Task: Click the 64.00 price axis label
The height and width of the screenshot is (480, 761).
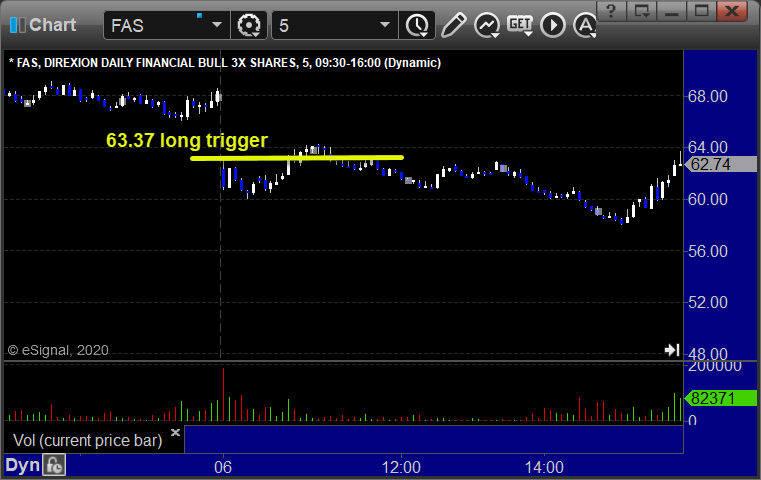Action: pos(708,147)
